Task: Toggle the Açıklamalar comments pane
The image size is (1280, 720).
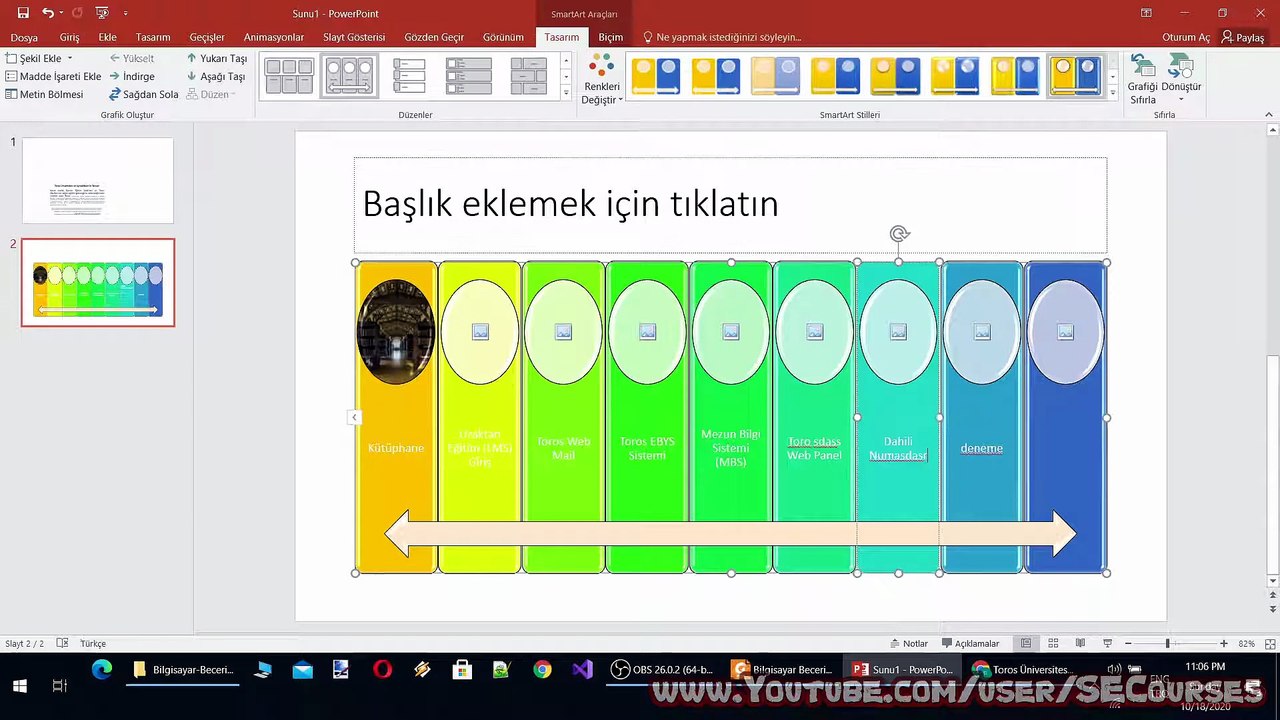Action: tap(969, 643)
